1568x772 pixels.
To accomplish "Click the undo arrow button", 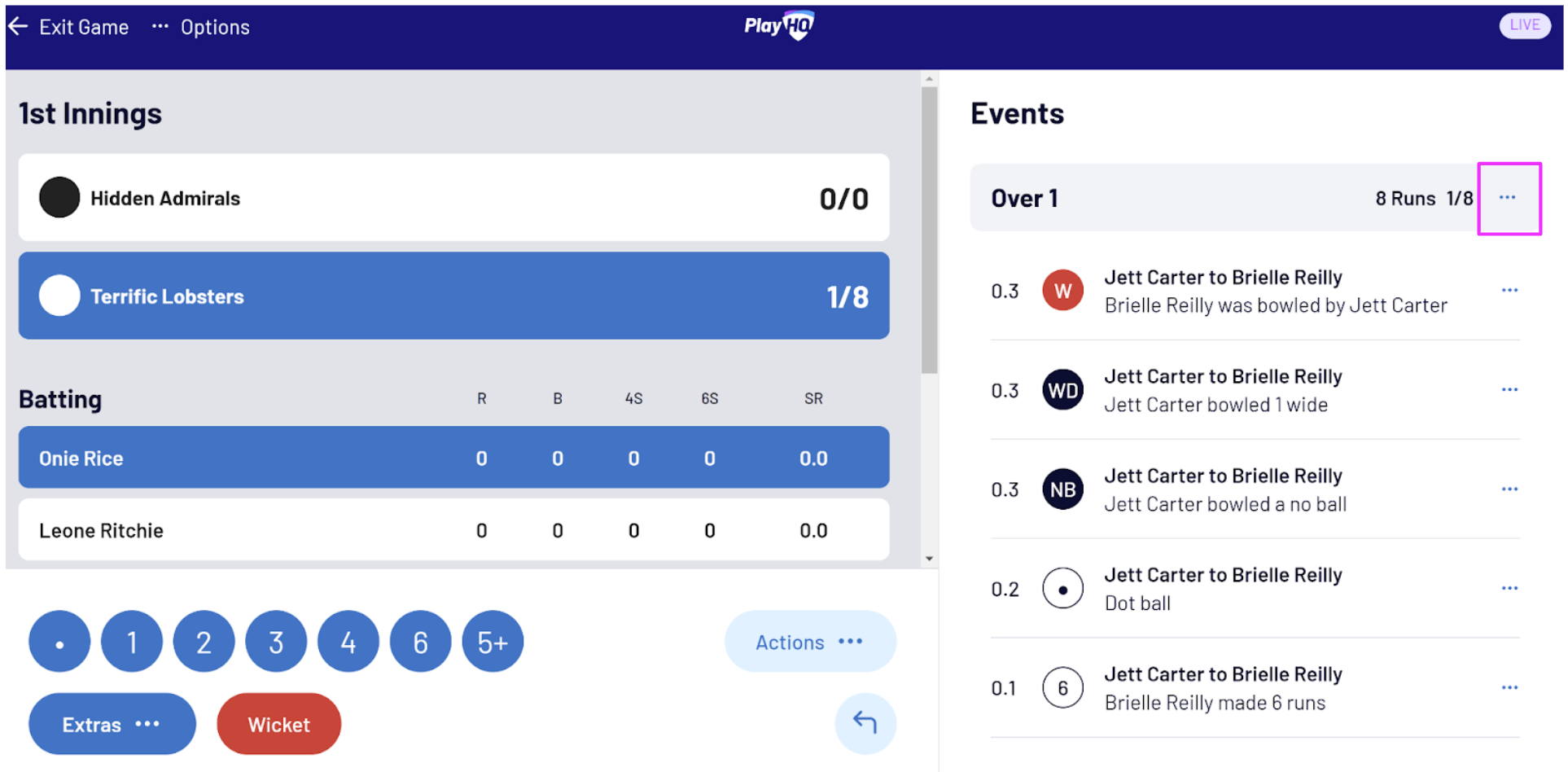I will coord(865,722).
